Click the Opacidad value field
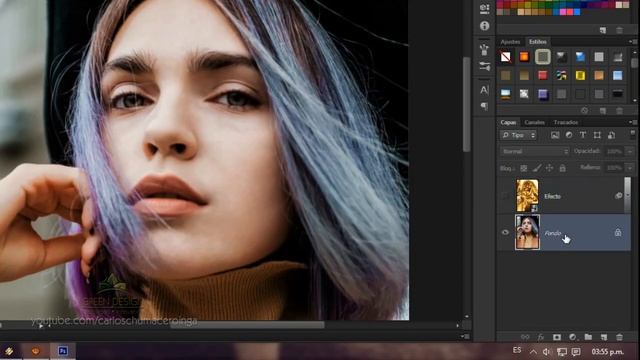This screenshot has width=640, height=360. (614, 151)
